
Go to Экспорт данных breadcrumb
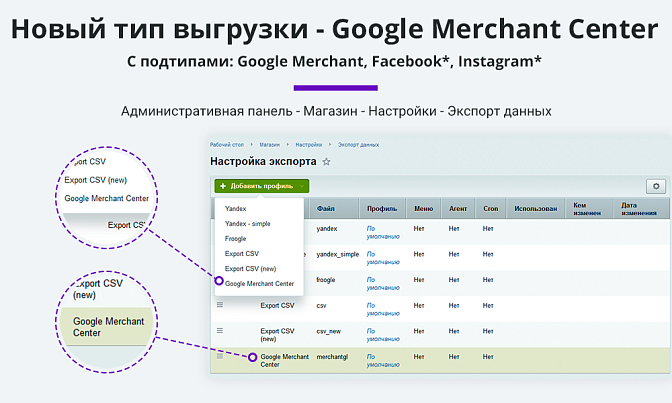click(358, 145)
